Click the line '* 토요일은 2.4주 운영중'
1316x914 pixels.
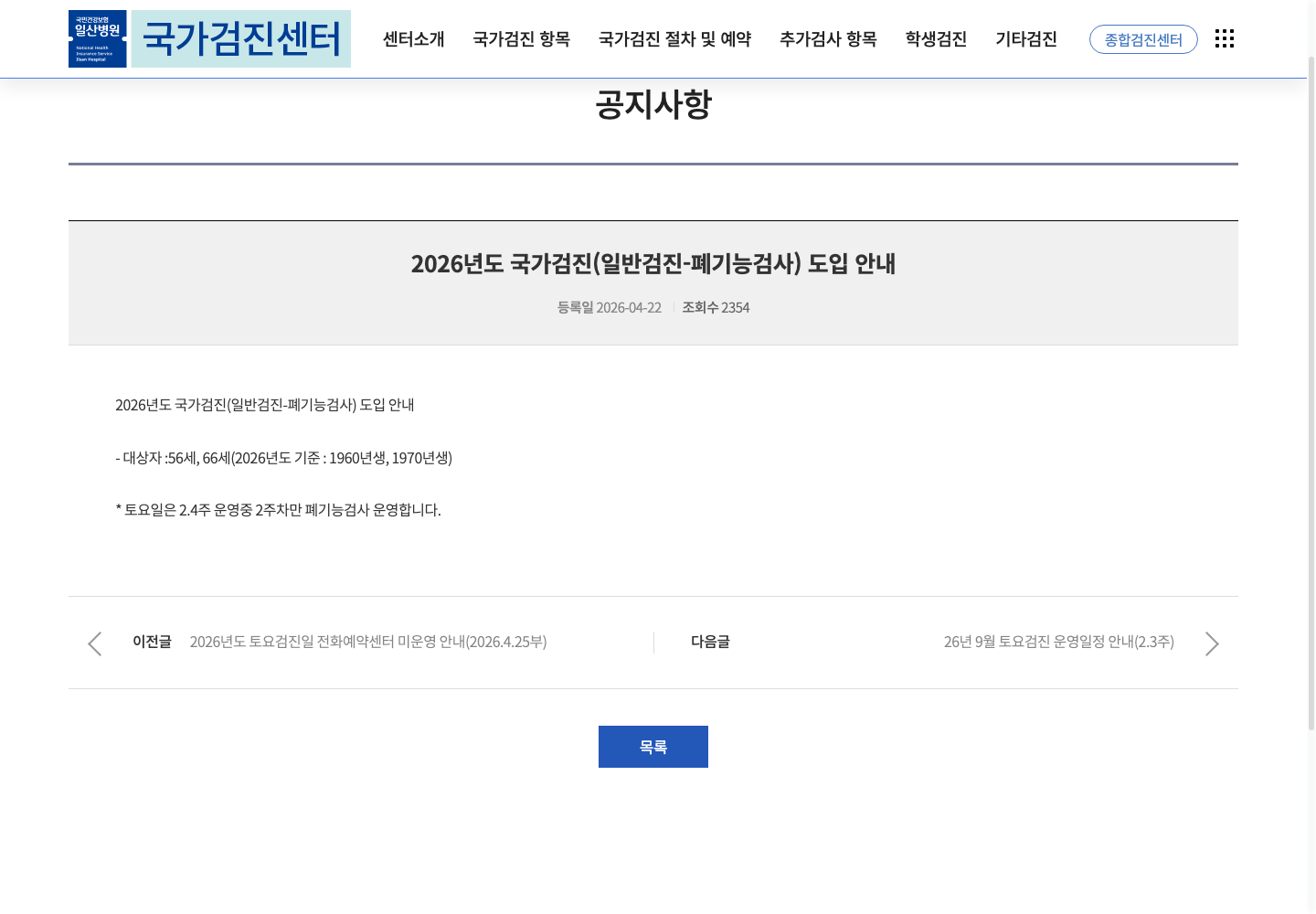pyautogui.click(x=279, y=510)
